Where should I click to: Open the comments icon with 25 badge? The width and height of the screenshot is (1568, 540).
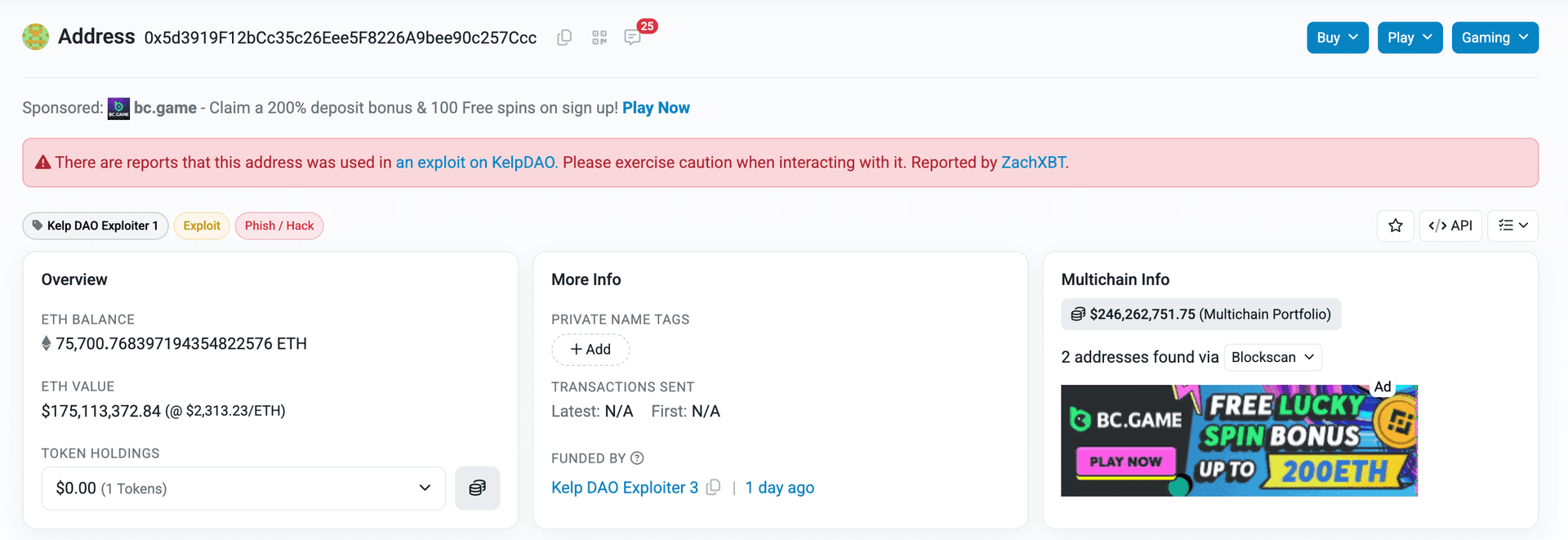coord(632,38)
